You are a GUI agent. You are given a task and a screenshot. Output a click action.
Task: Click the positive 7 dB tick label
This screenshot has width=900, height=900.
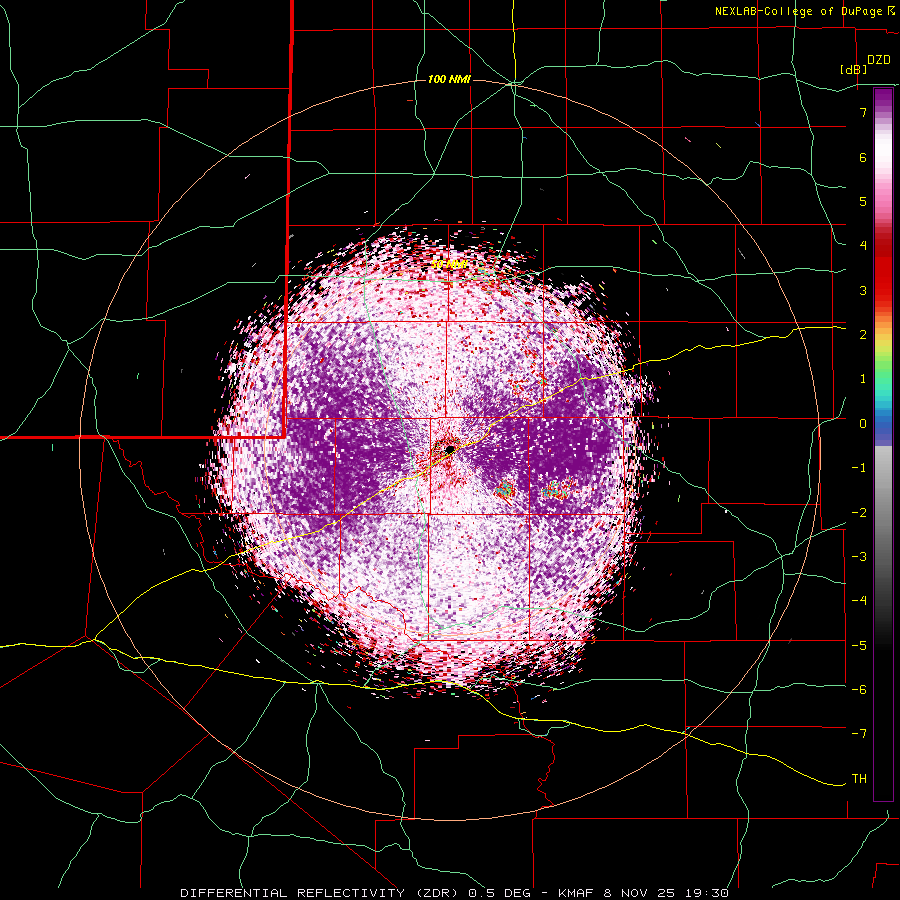(863, 112)
